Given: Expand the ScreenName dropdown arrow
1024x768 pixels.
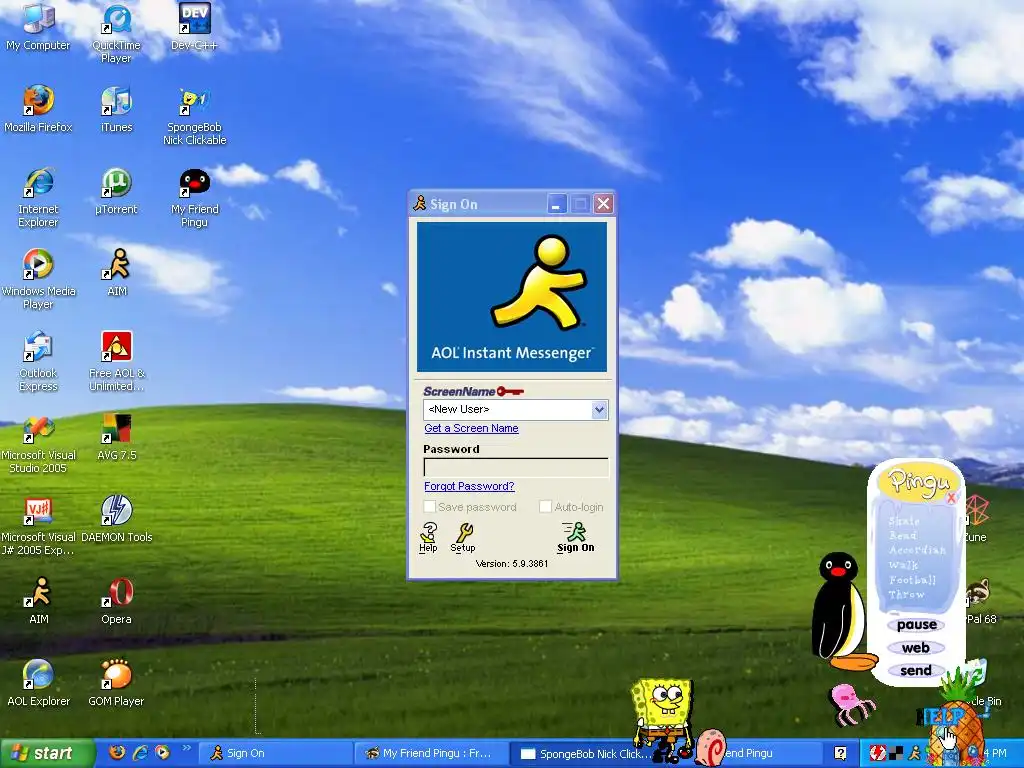Looking at the screenshot, I should click(x=599, y=409).
